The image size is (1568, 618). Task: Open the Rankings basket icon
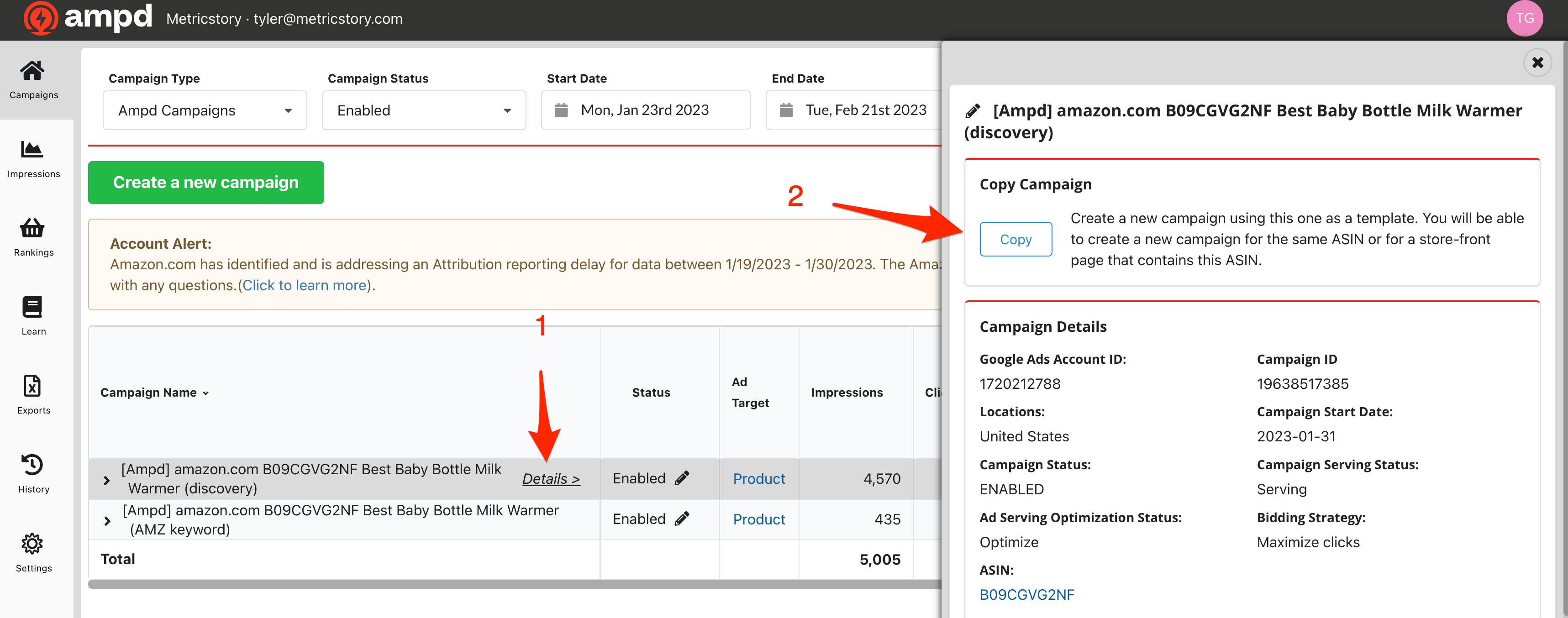click(32, 228)
